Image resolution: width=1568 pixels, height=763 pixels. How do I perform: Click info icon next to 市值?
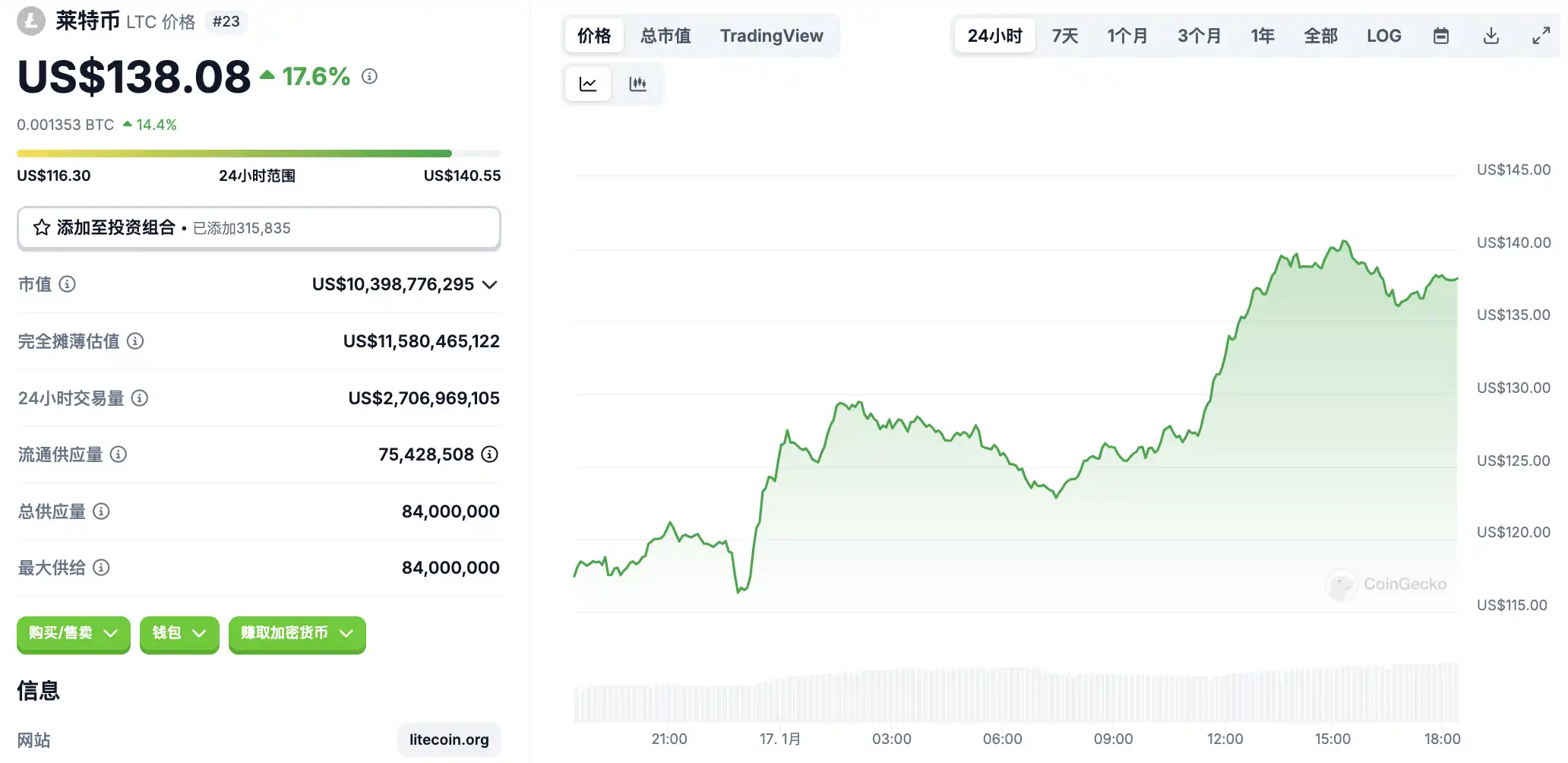[68, 284]
